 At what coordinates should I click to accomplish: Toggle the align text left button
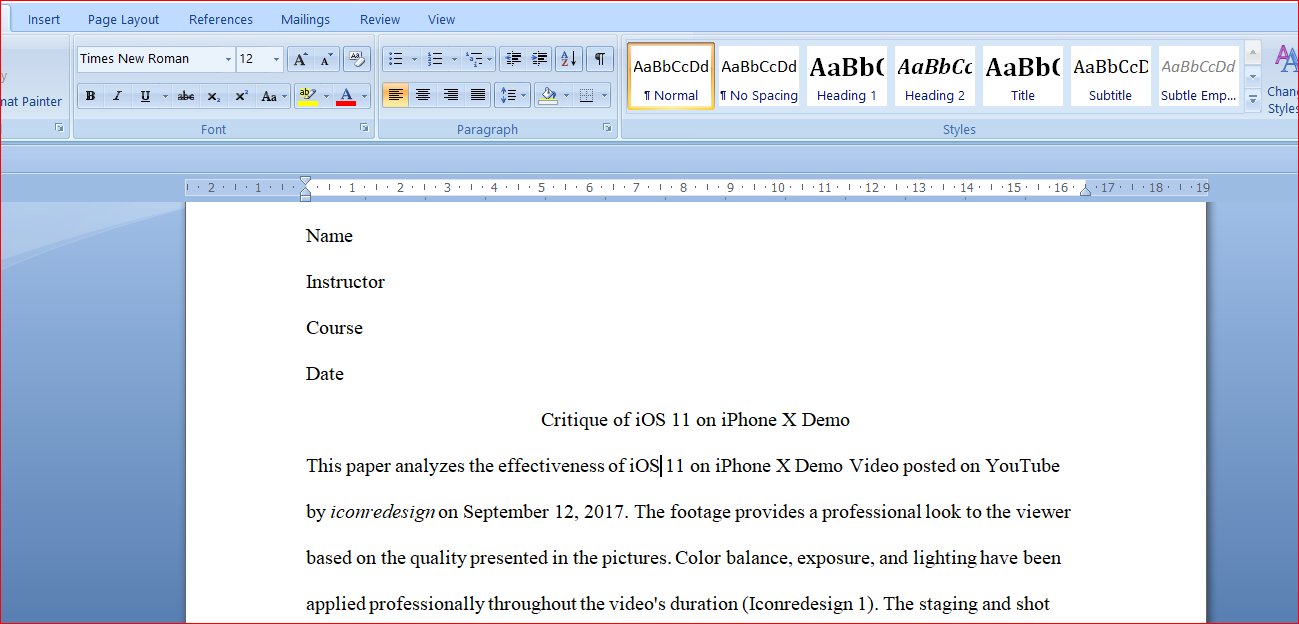click(x=396, y=96)
